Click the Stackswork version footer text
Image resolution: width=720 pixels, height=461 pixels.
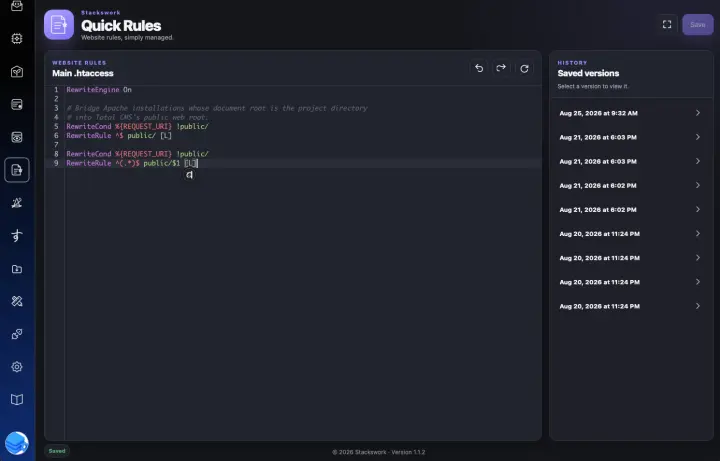click(379, 452)
